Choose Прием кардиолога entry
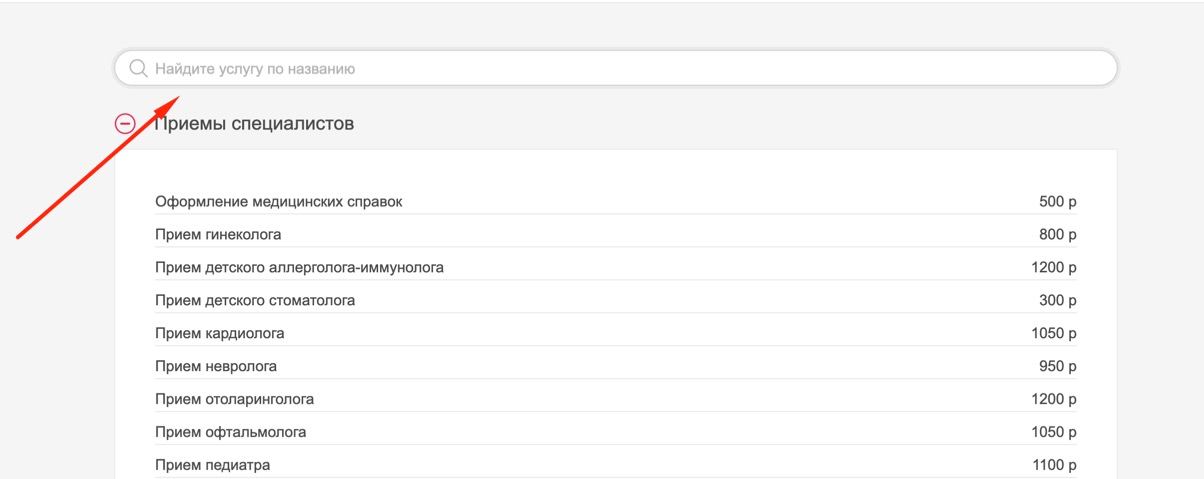 coord(220,333)
